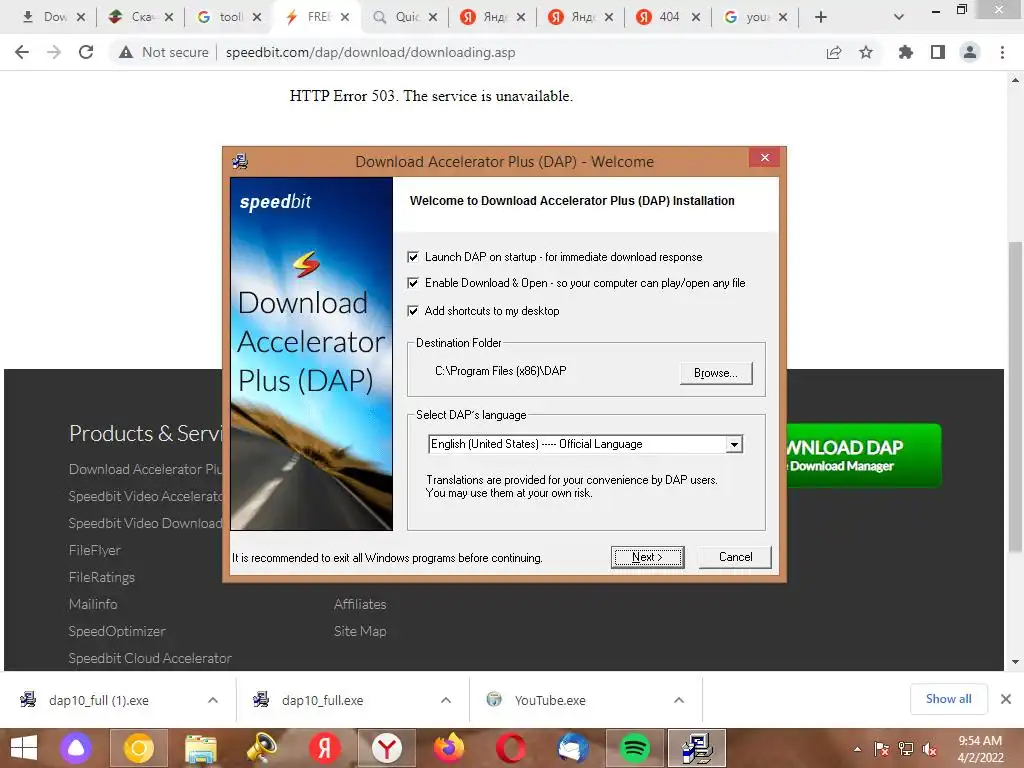This screenshot has width=1024, height=768.
Task: Toggle Add shortcuts to my desktop
Action: (x=413, y=311)
